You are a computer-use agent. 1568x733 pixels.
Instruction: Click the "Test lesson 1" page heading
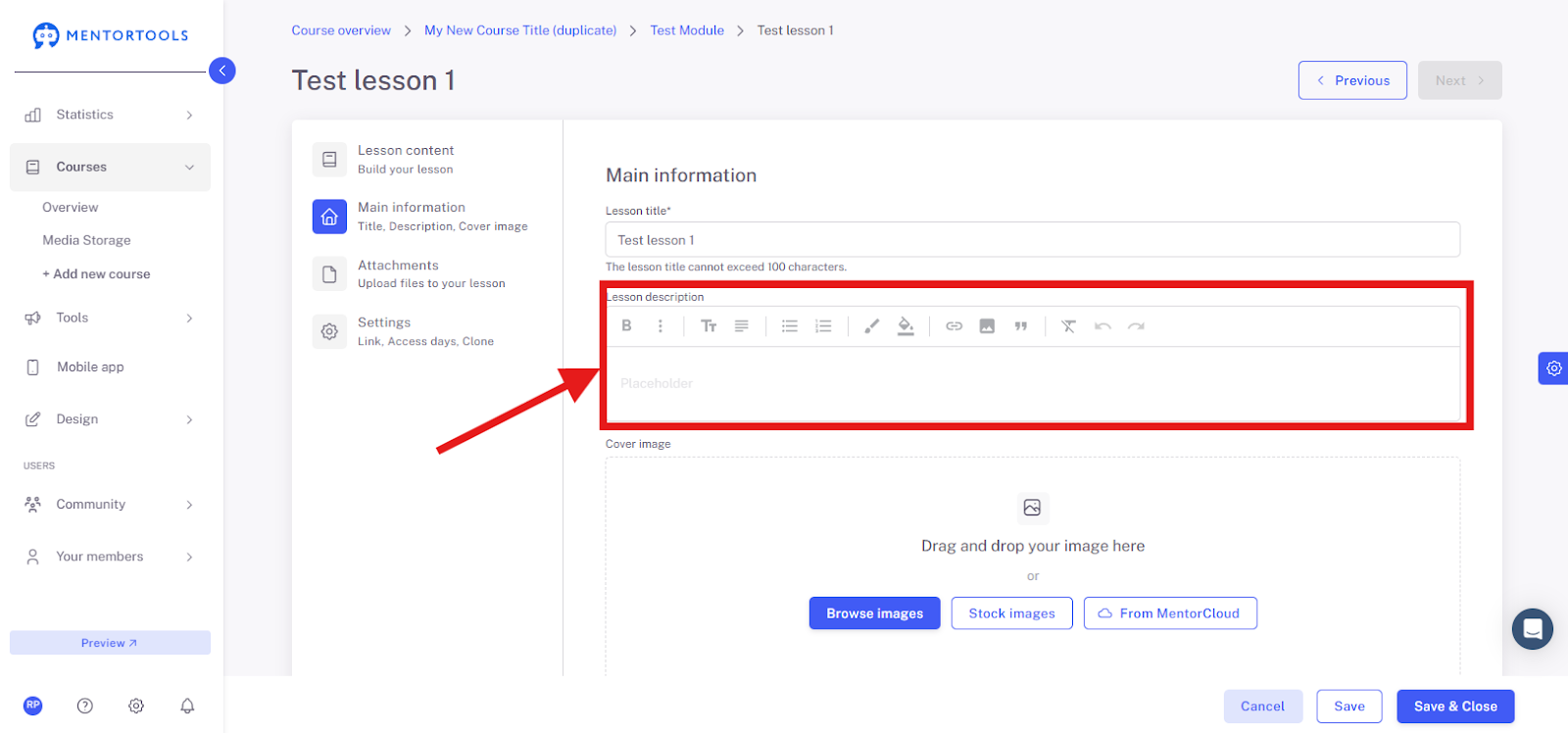coord(373,80)
